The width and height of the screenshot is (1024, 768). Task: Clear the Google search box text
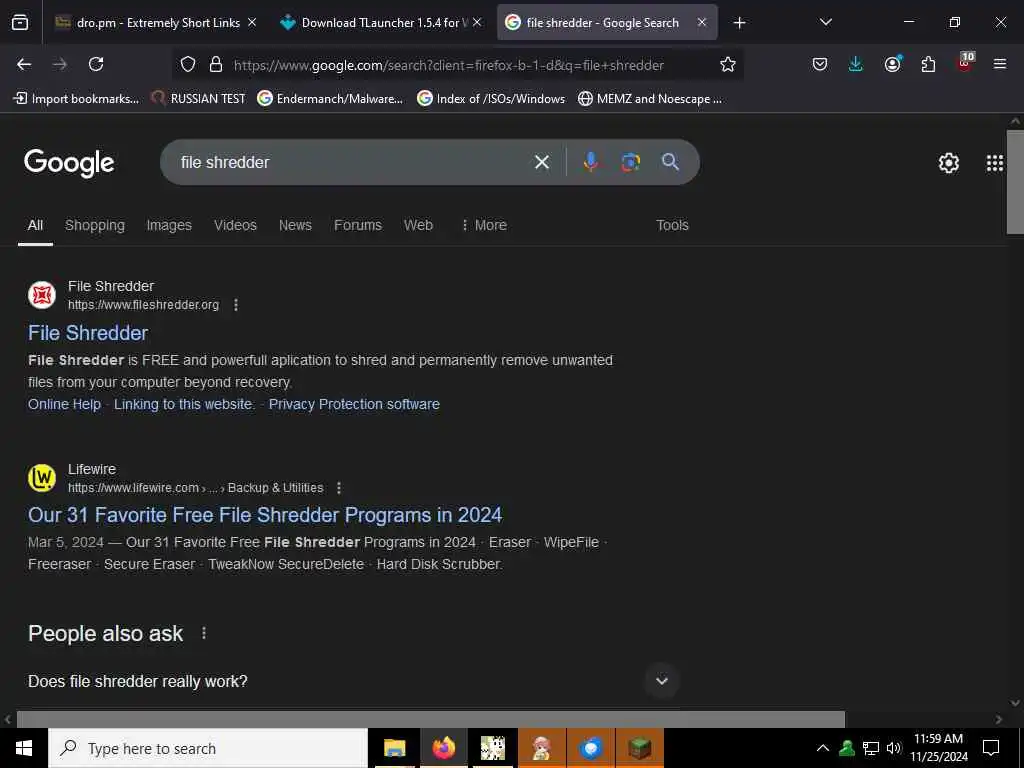(542, 162)
